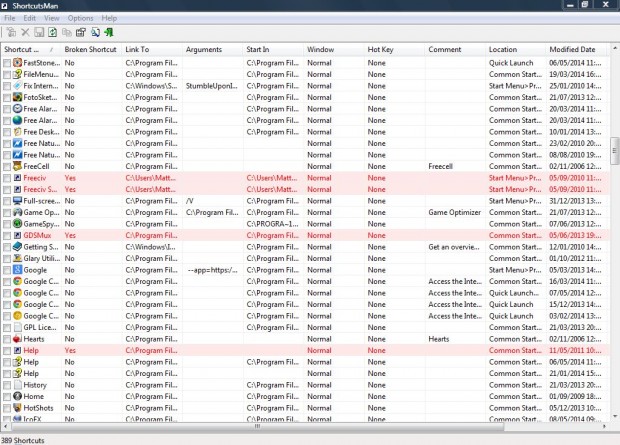Viewport: 620px width, 445px height.
Task: Click the FileMenu row icon
Action: tap(17, 74)
